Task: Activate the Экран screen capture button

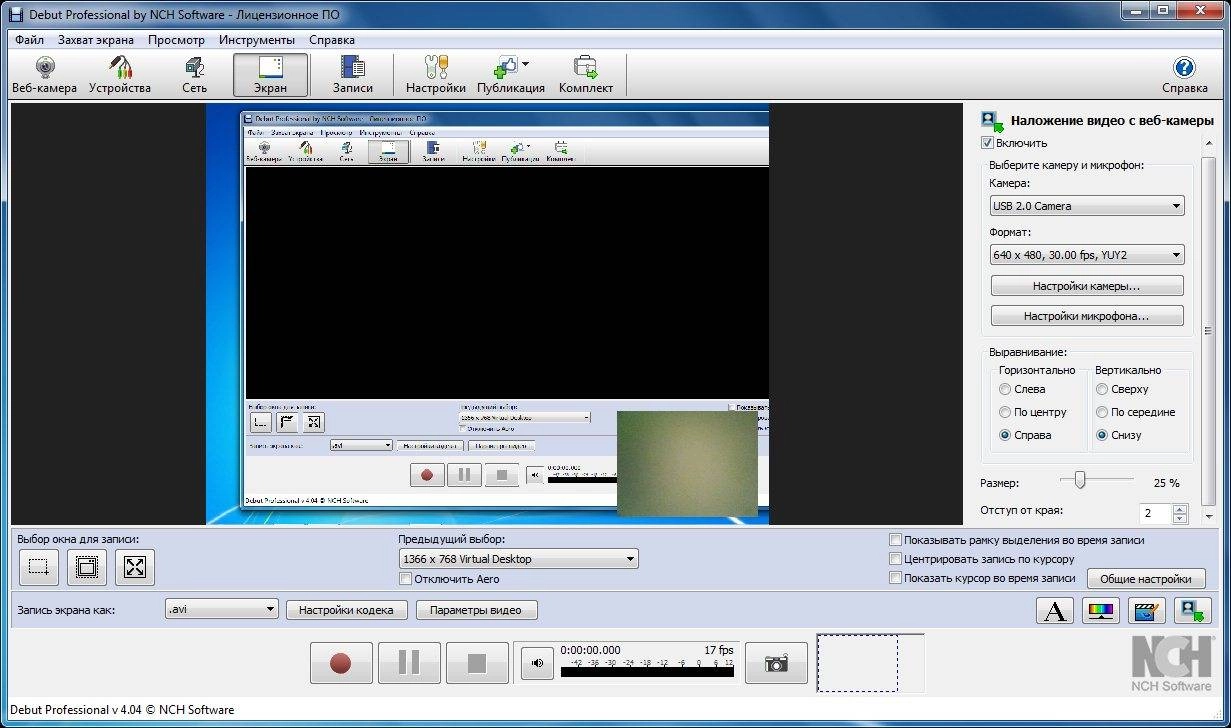Action: (270, 76)
